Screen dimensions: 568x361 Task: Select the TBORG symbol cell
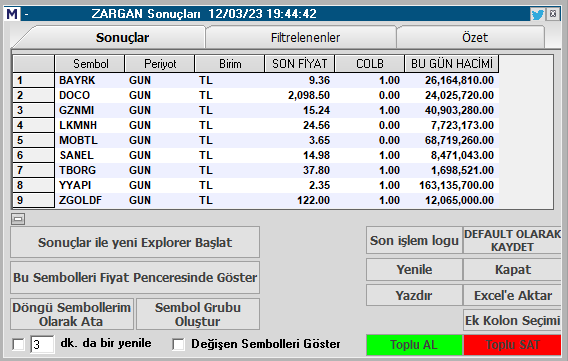pyautogui.click(x=90, y=170)
